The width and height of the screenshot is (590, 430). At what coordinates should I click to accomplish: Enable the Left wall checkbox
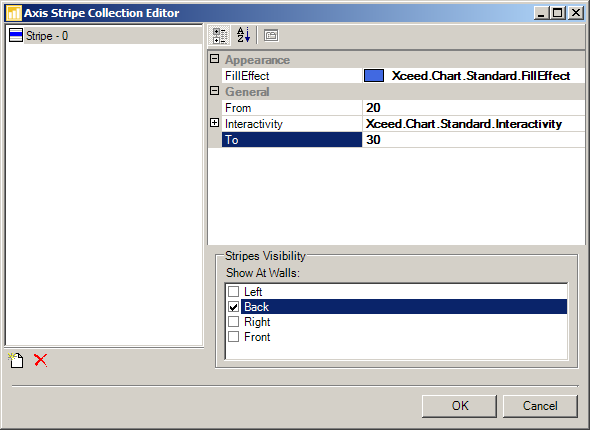click(233, 291)
